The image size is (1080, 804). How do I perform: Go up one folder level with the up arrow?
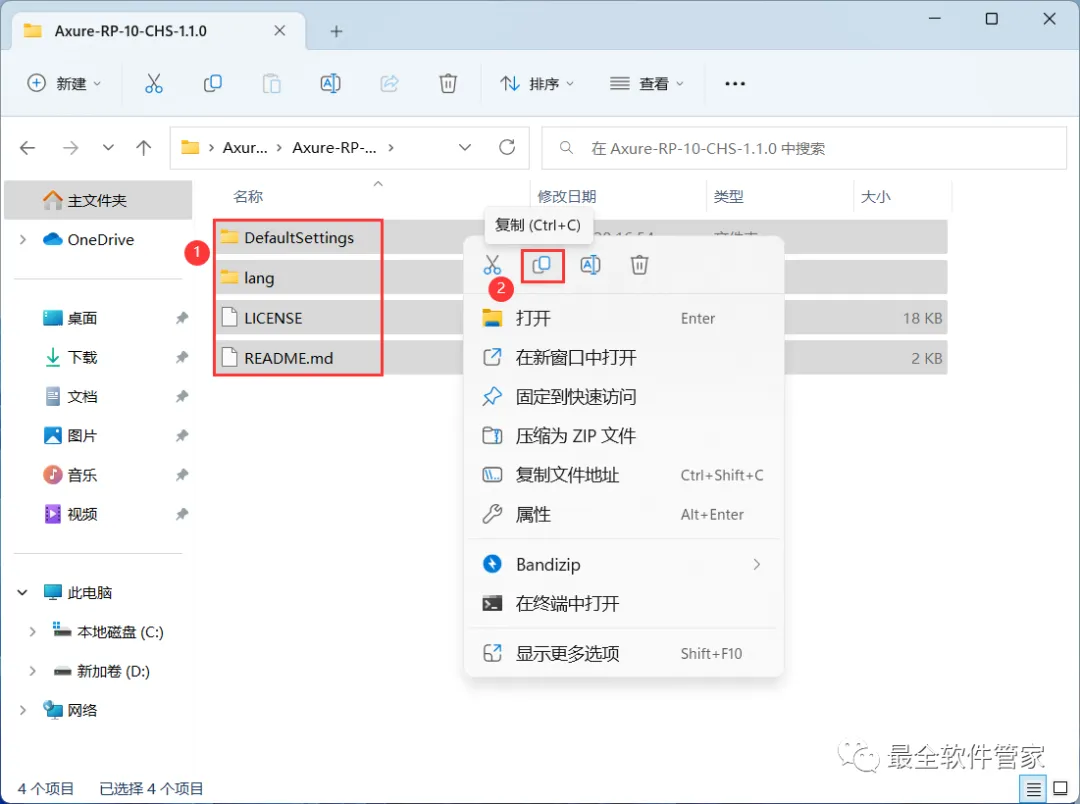143,147
